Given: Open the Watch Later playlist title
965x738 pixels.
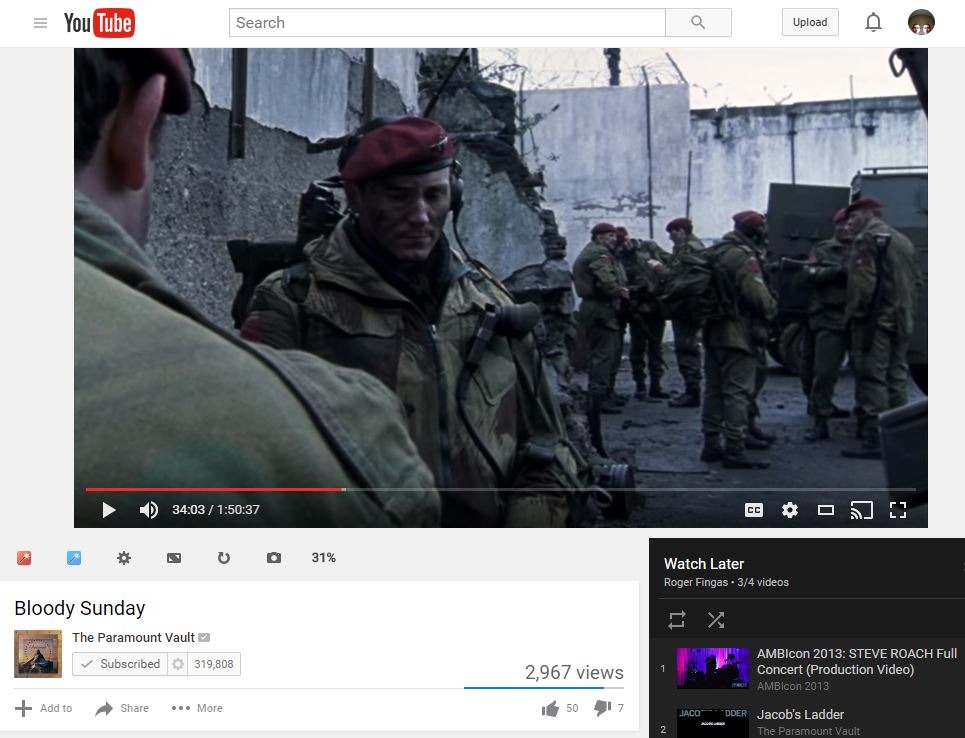Looking at the screenshot, I should [x=703, y=564].
